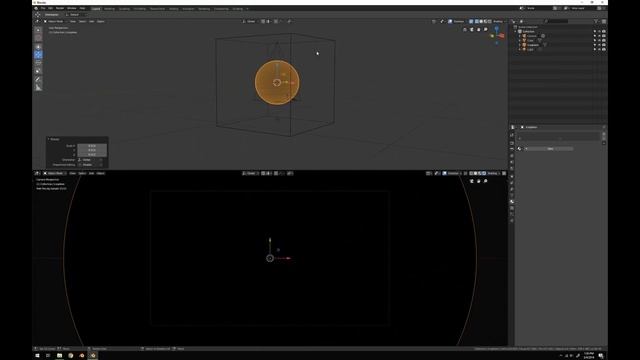Open the outliner filter funnel icon
The height and width of the screenshot is (360, 640).
point(596,21)
